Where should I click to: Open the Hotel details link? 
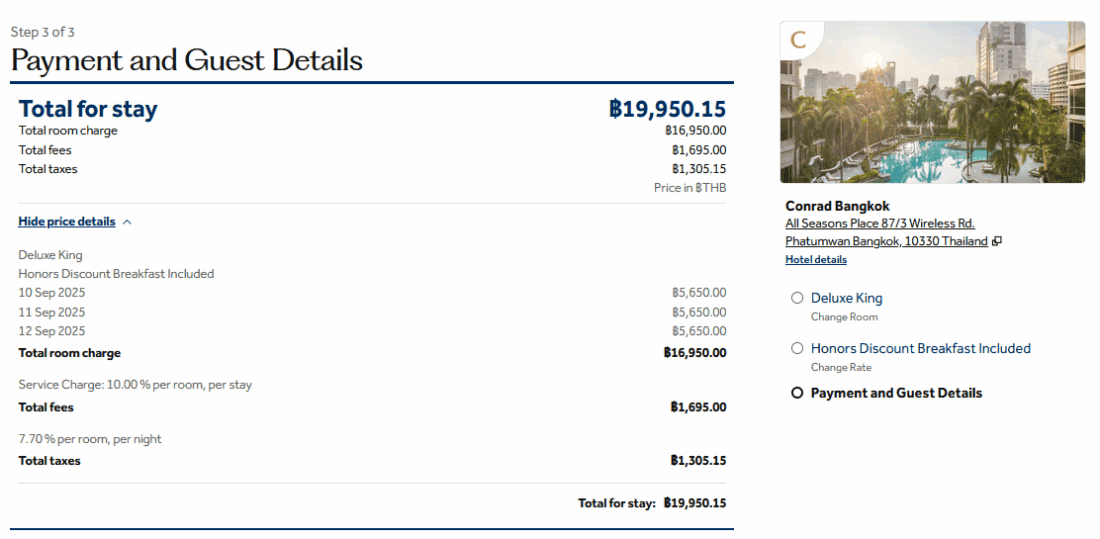tap(816, 260)
